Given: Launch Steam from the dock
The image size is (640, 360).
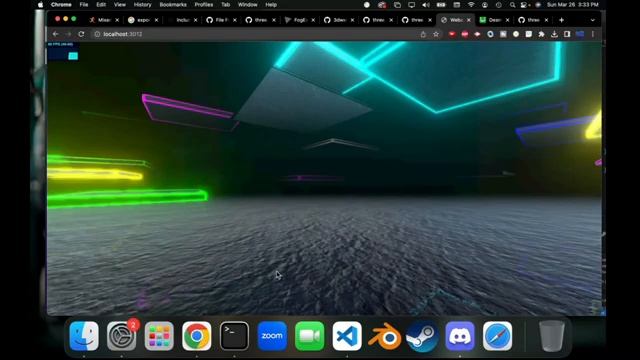Looking at the screenshot, I should pyautogui.click(x=422, y=336).
